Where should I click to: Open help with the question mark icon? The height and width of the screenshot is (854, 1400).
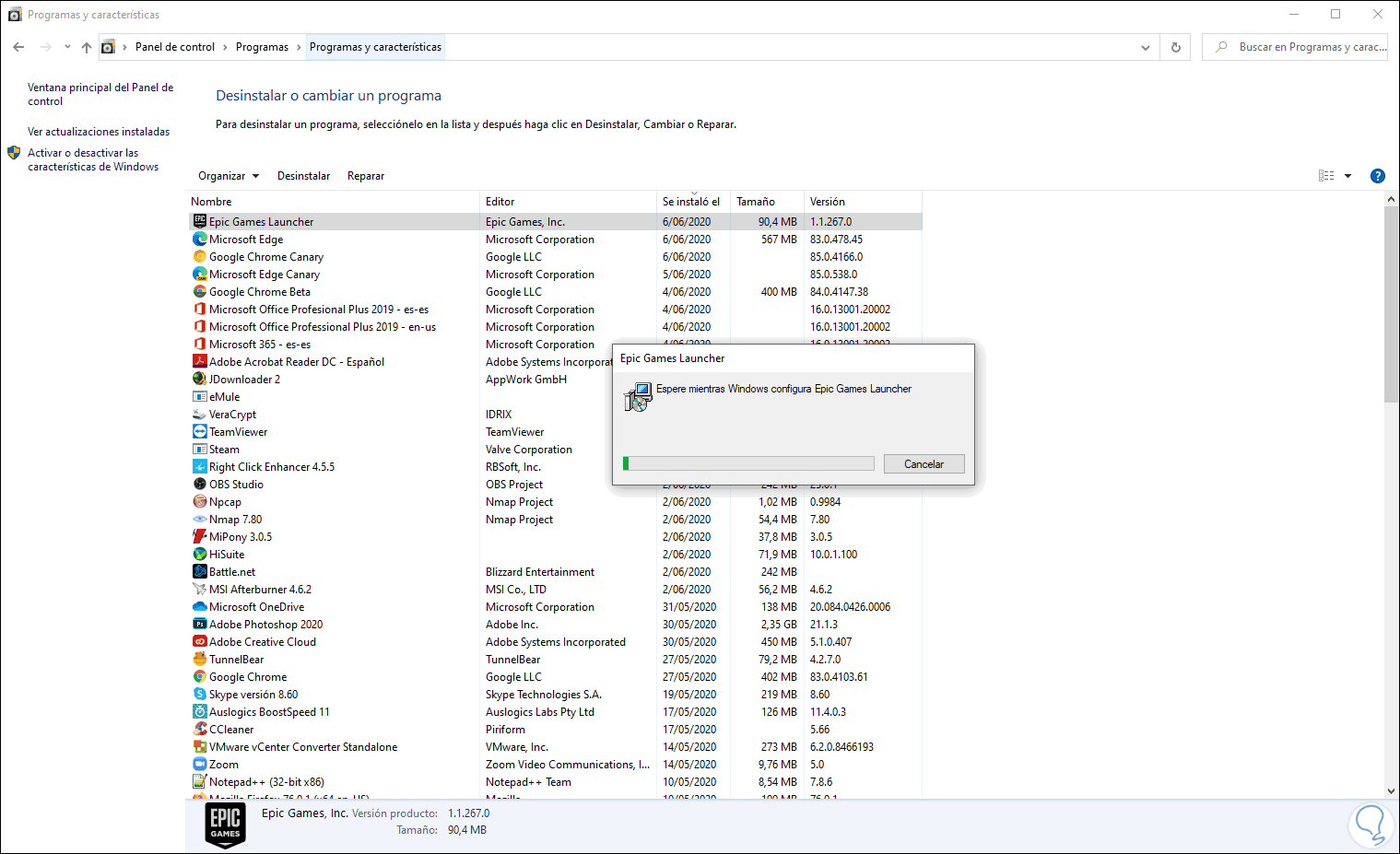click(1377, 176)
